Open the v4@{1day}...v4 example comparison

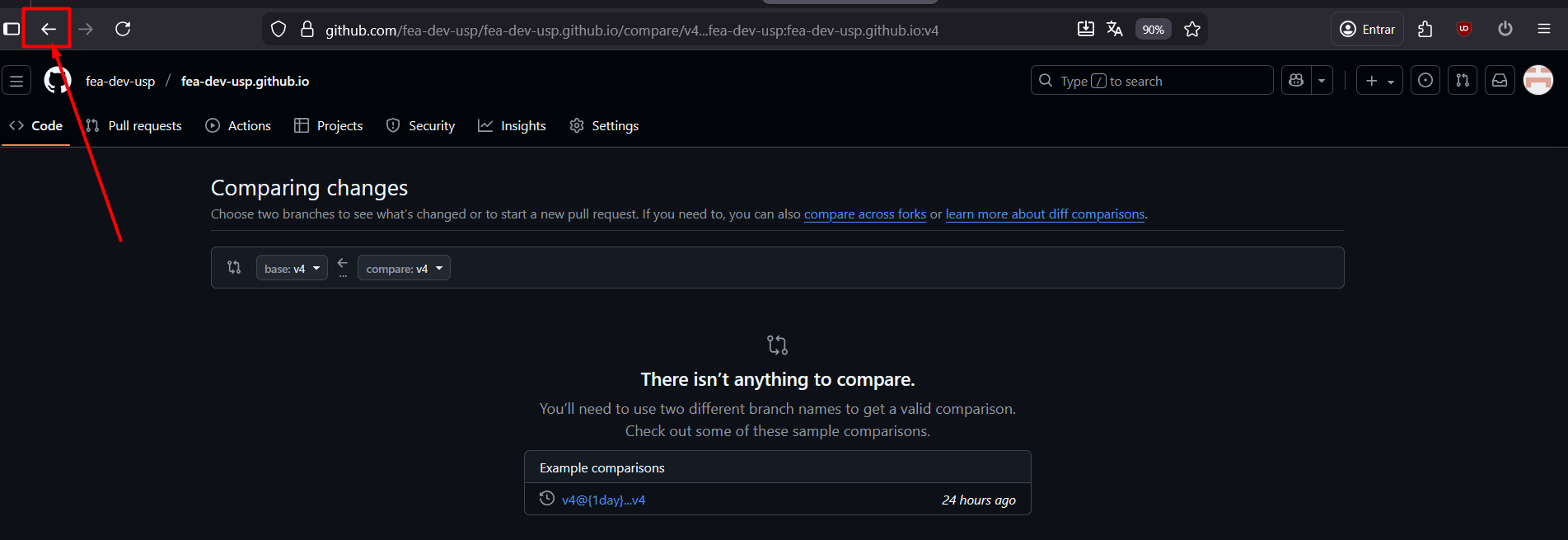click(603, 500)
